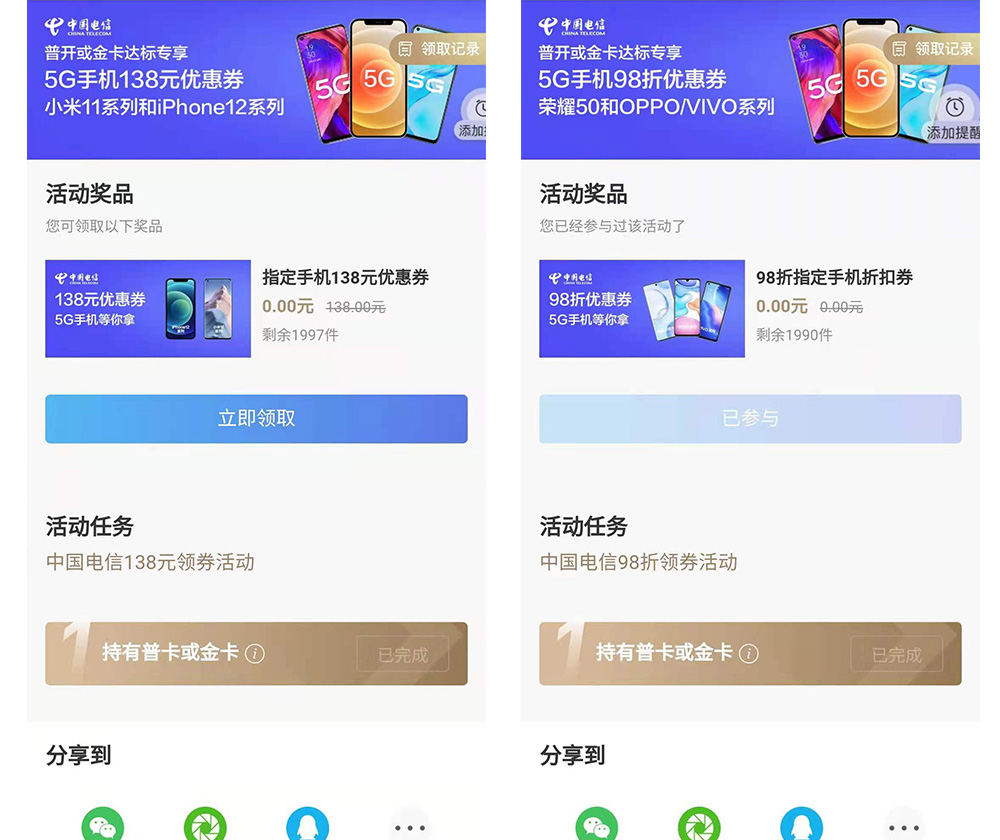The width and height of the screenshot is (1000, 840).
Task: Share to QQ in left screen
Action: click(x=307, y=825)
